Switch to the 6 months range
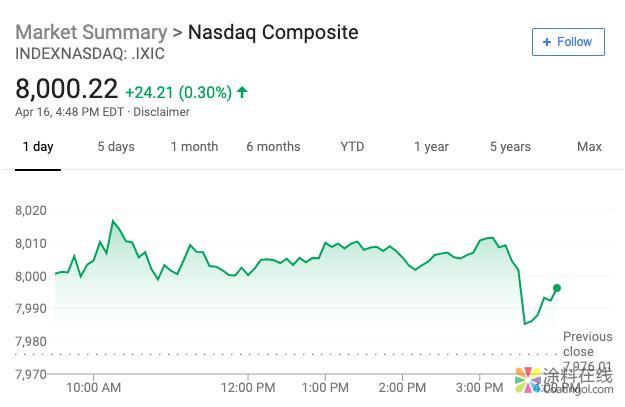The image size is (625, 407). (273, 147)
